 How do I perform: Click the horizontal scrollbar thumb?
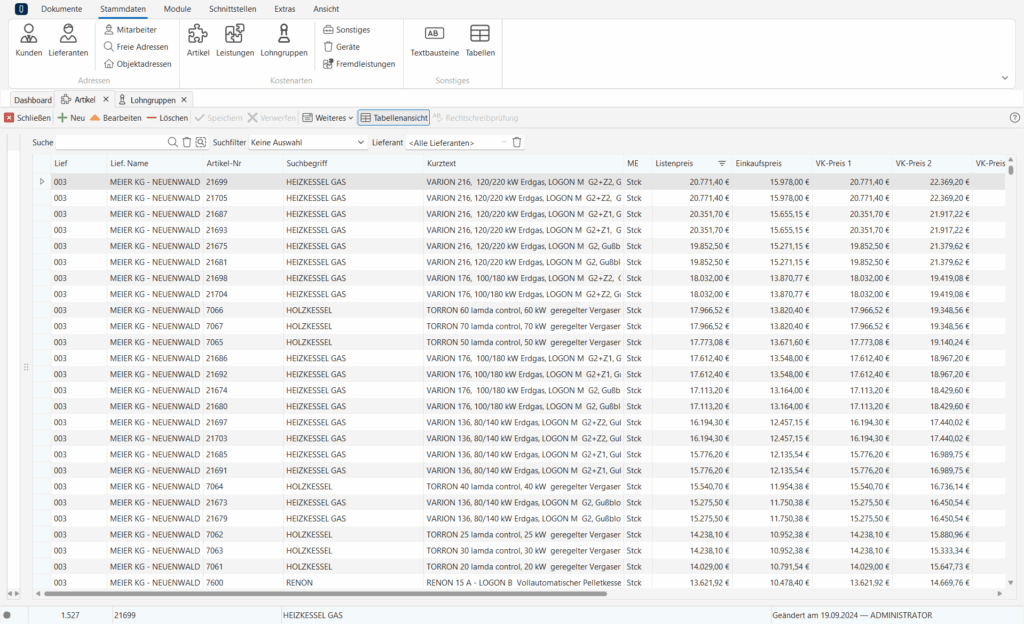(325, 594)
